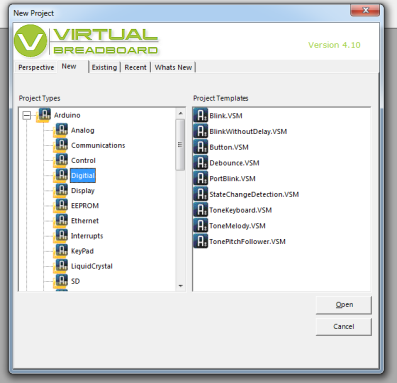The width and height of the screenshot is (397, 383).
Task: Click the Blink.VSM template icon
Action: pyautogui.click(x=201, y=116)
